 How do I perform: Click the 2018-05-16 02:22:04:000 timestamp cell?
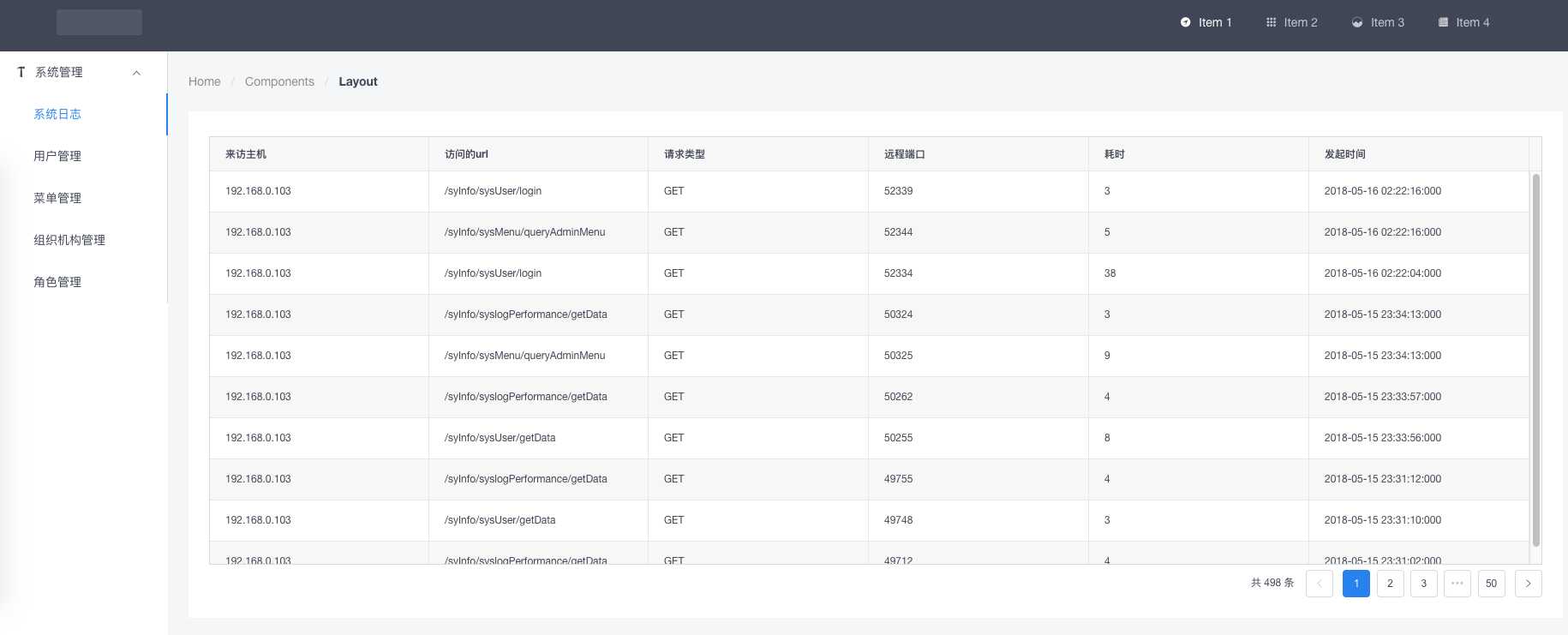(x=1419, y=273)
